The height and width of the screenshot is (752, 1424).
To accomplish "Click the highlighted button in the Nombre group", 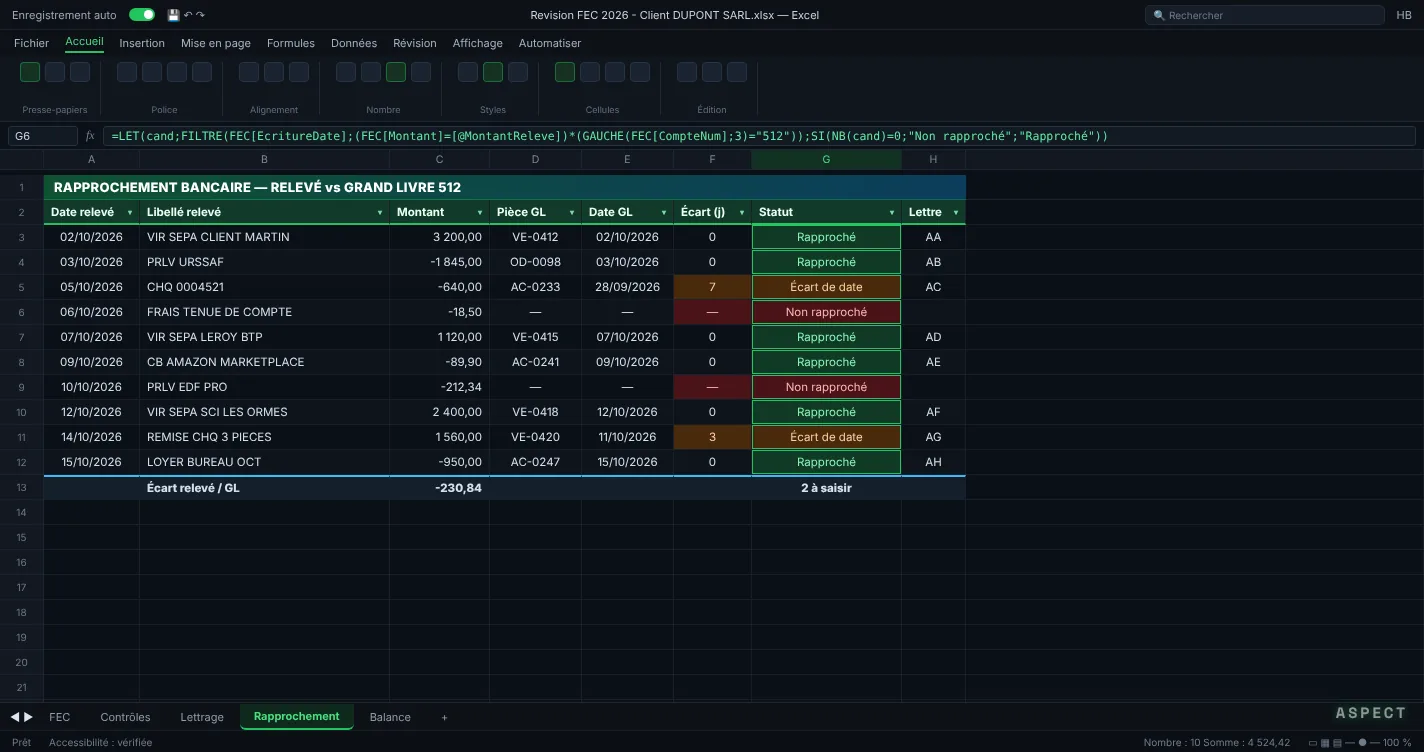I will click(x=396, y=72).
